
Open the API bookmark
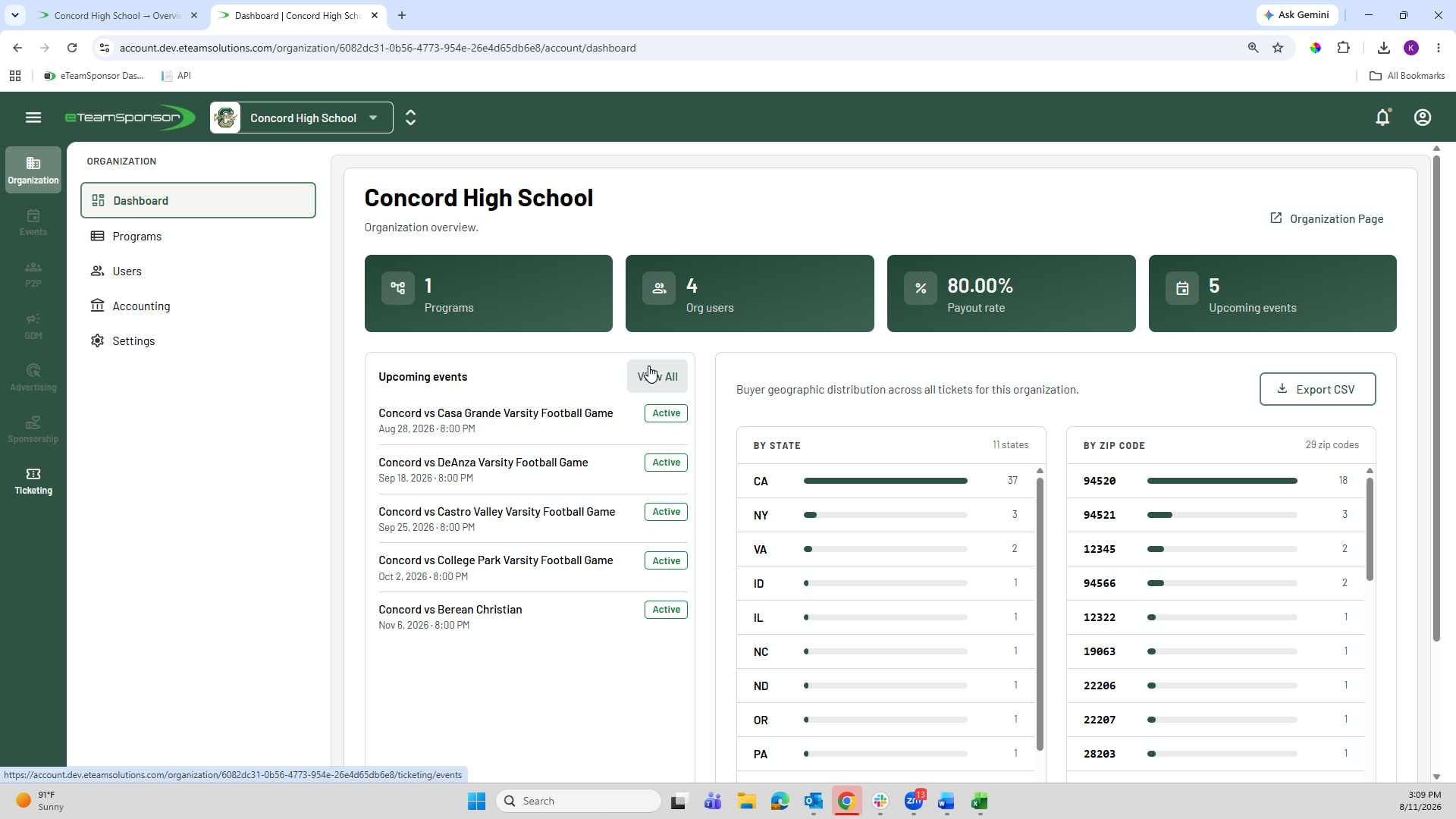(x=176, y=76)
